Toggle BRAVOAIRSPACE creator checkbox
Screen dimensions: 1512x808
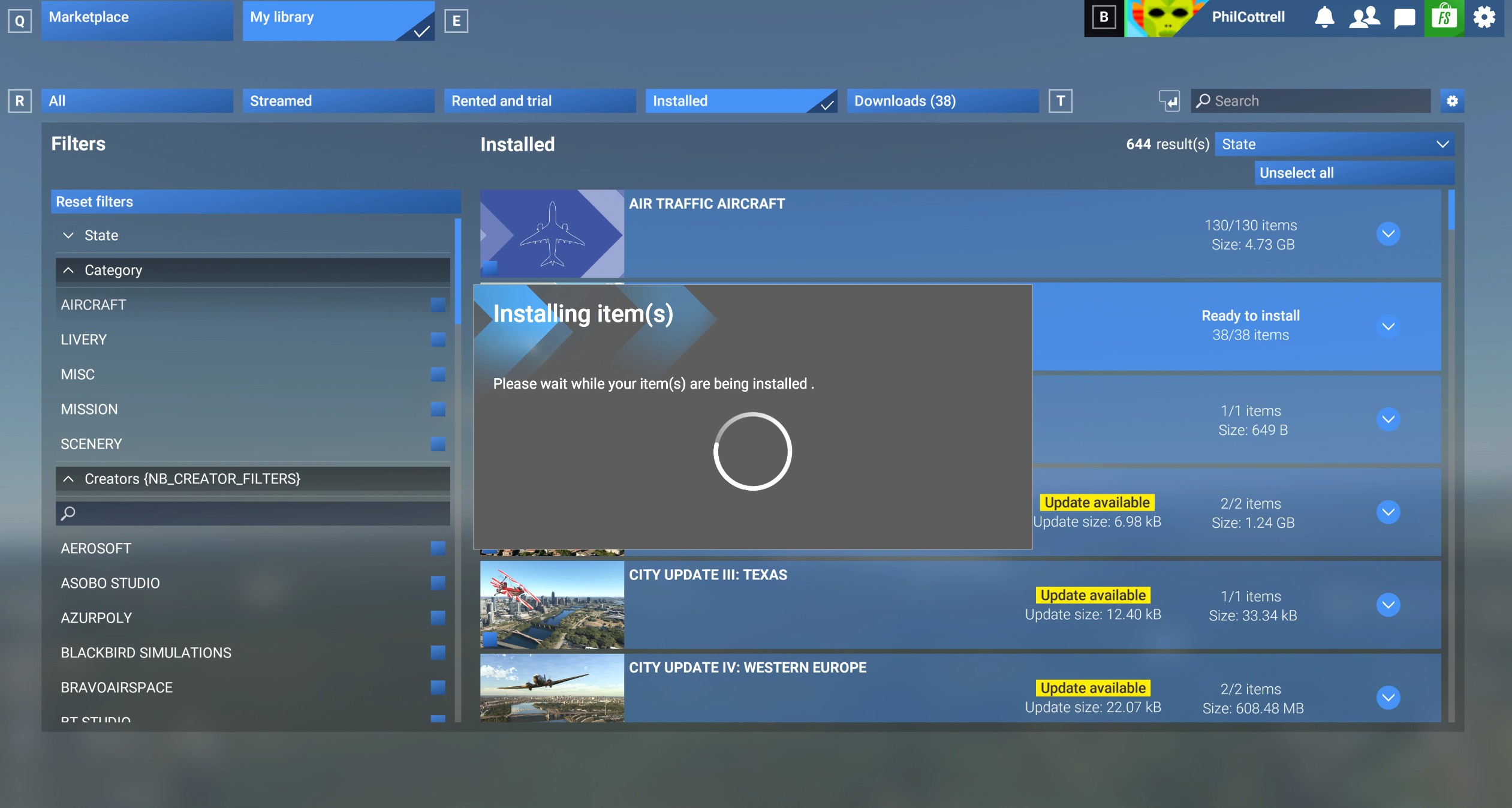coord(438,687)
